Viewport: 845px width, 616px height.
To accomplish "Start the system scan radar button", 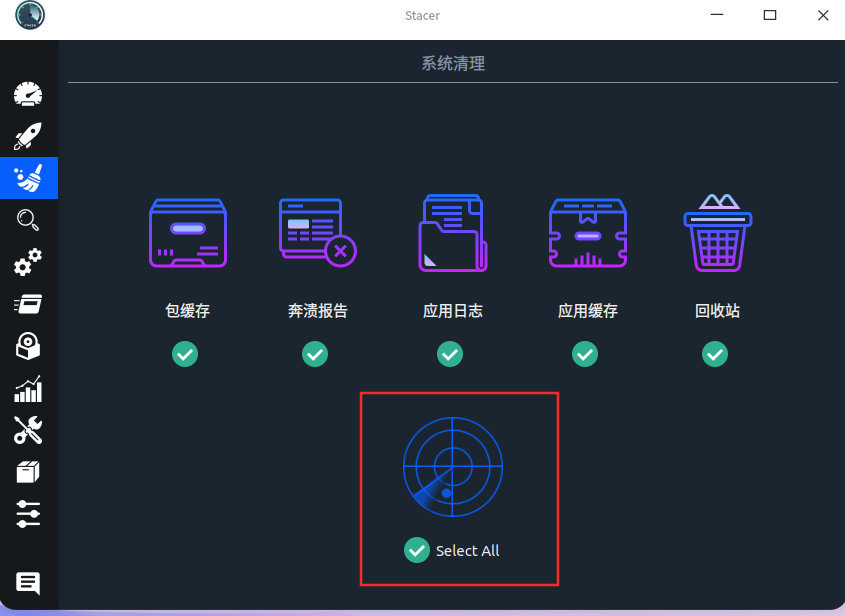I will [x=453, y=467].
